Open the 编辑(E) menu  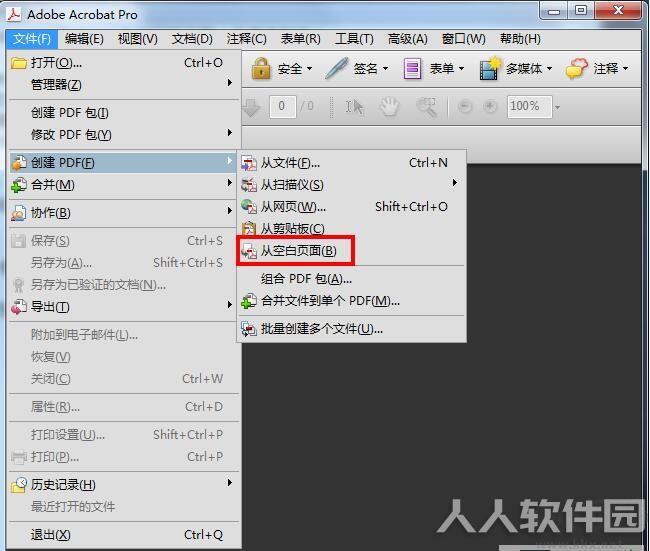coord(84,39)
